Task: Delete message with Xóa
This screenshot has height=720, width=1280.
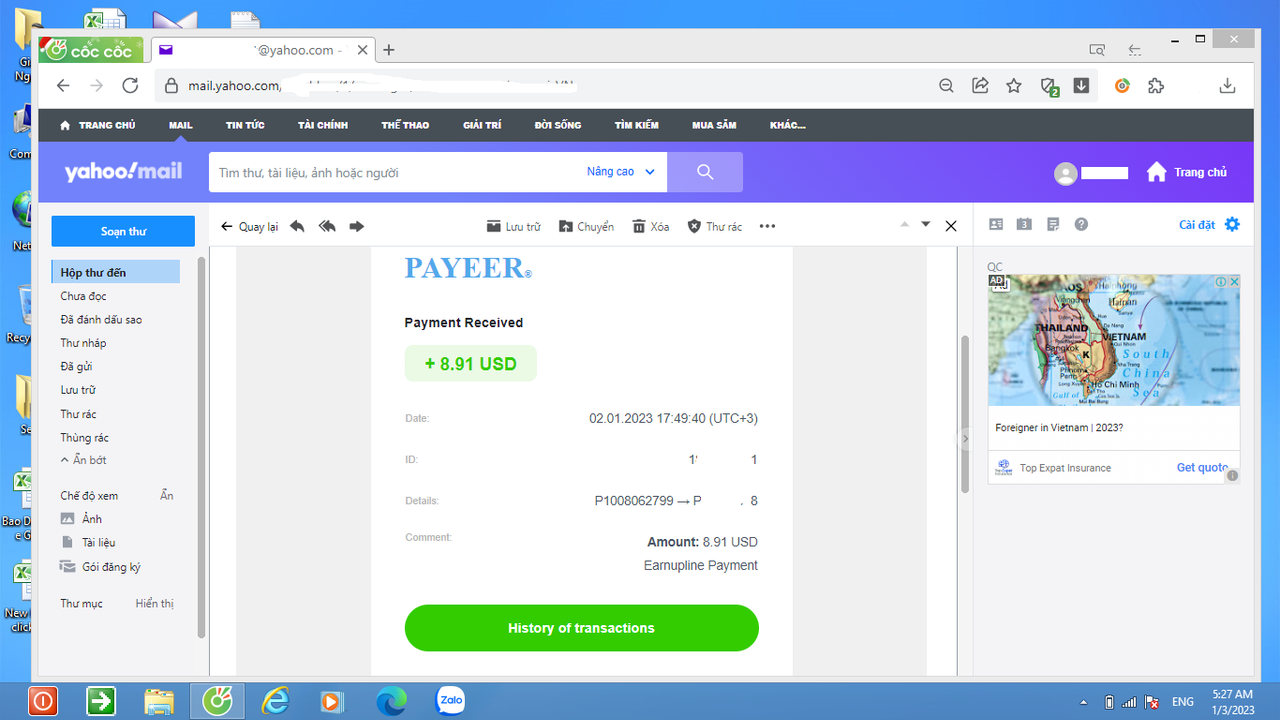Action: pos(651,227)
